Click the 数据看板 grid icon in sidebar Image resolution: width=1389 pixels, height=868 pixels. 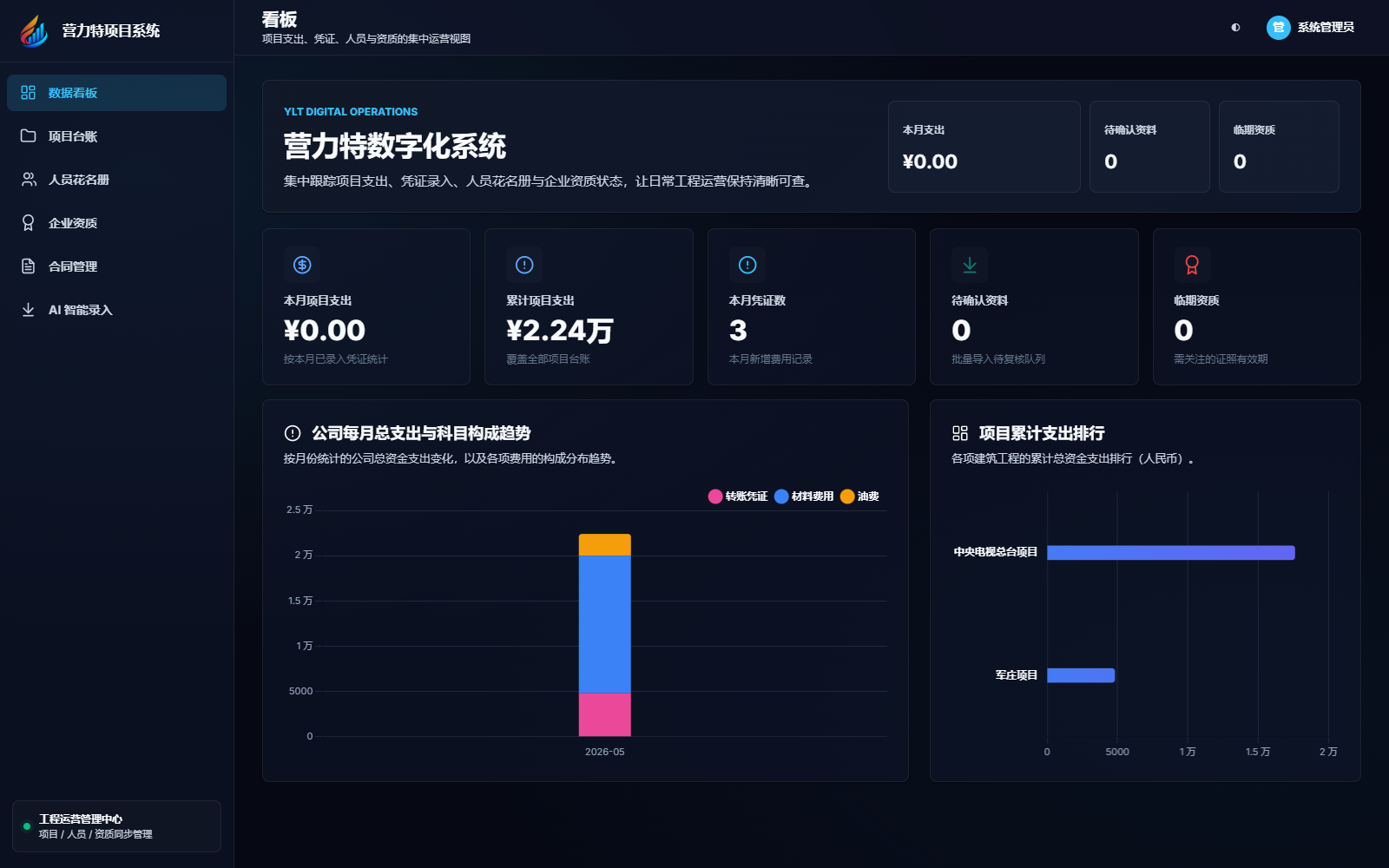(x=29, y=93)
